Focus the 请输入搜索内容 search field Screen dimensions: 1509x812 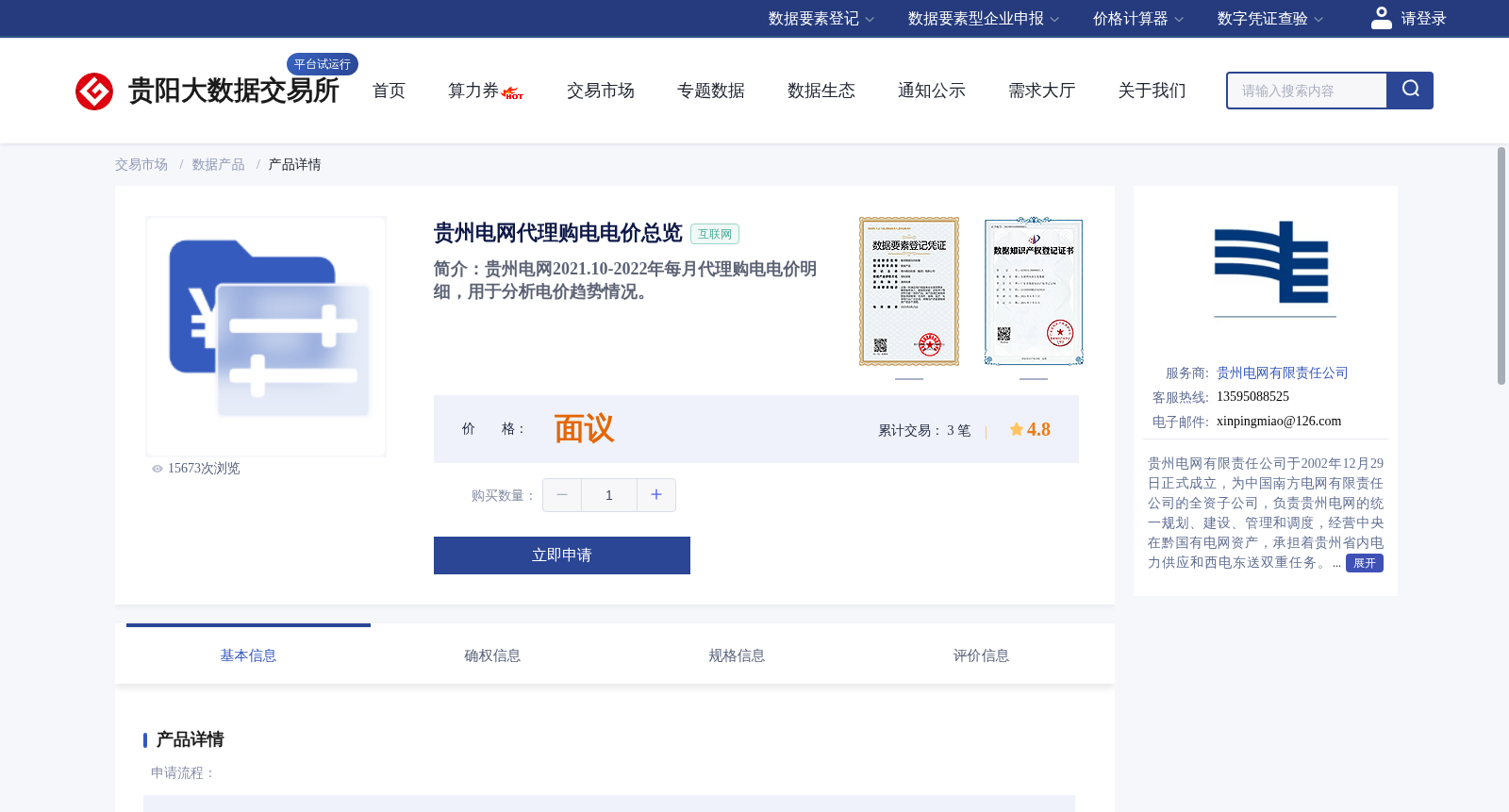tap(1307, 91)
